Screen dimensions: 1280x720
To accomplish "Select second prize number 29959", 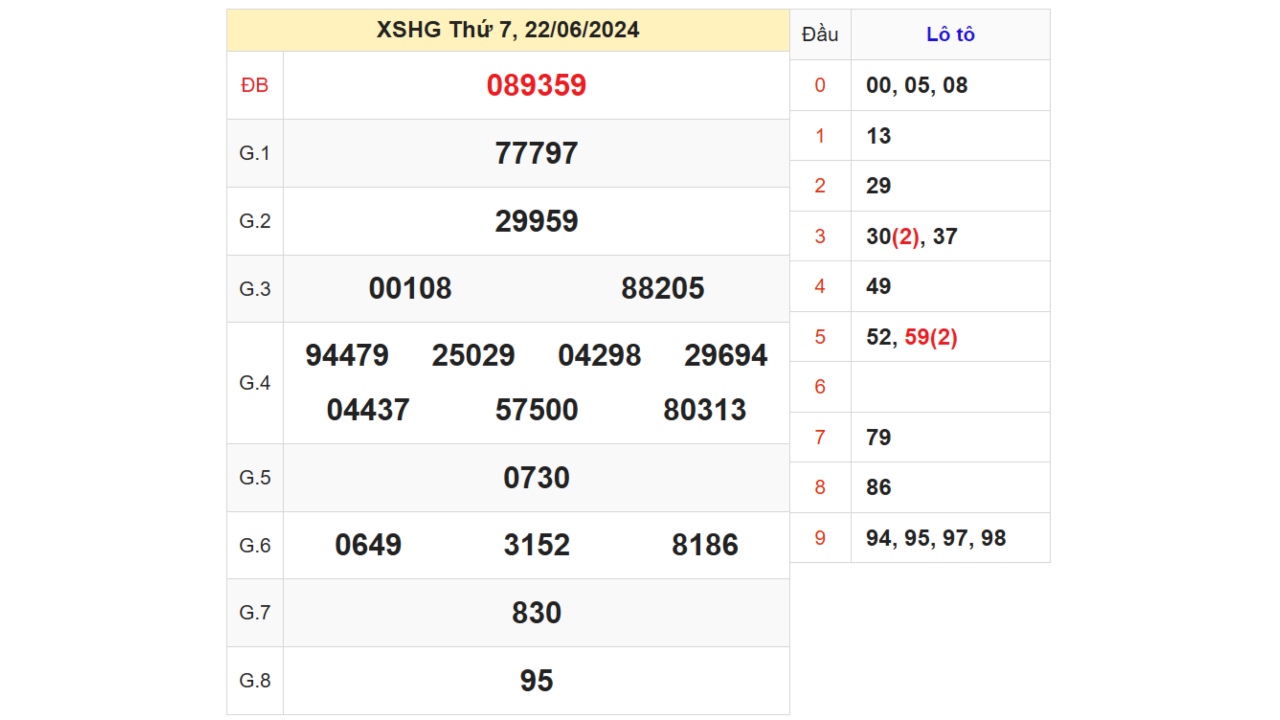I will tap(536, 221).
